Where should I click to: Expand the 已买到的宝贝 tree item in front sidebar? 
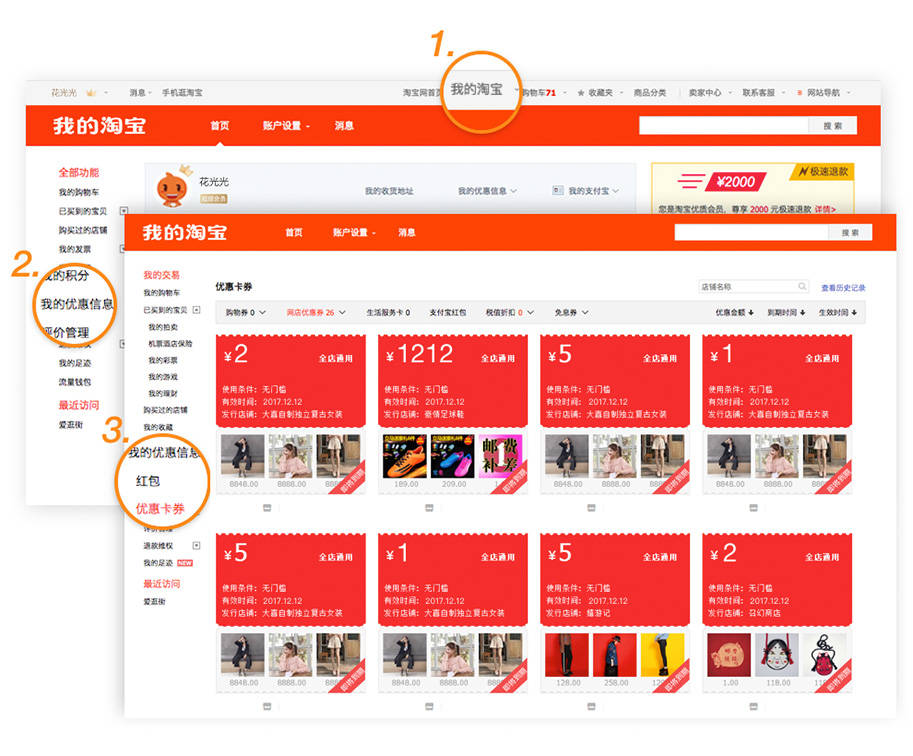coord(196,310)
